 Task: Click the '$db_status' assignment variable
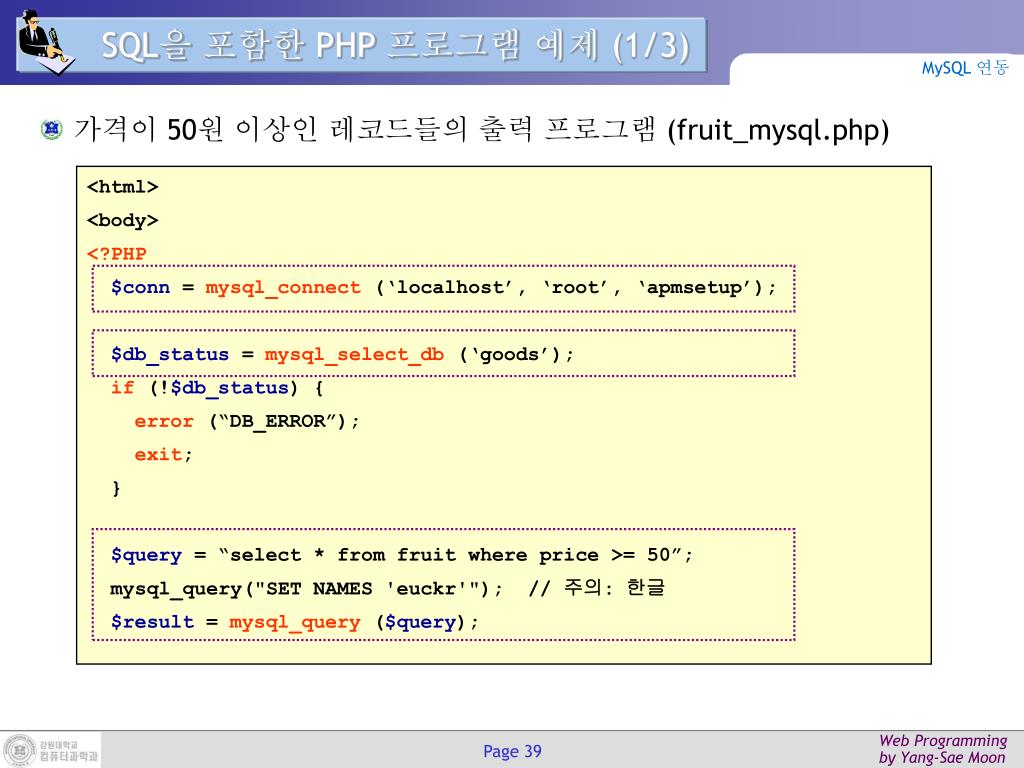170,355
